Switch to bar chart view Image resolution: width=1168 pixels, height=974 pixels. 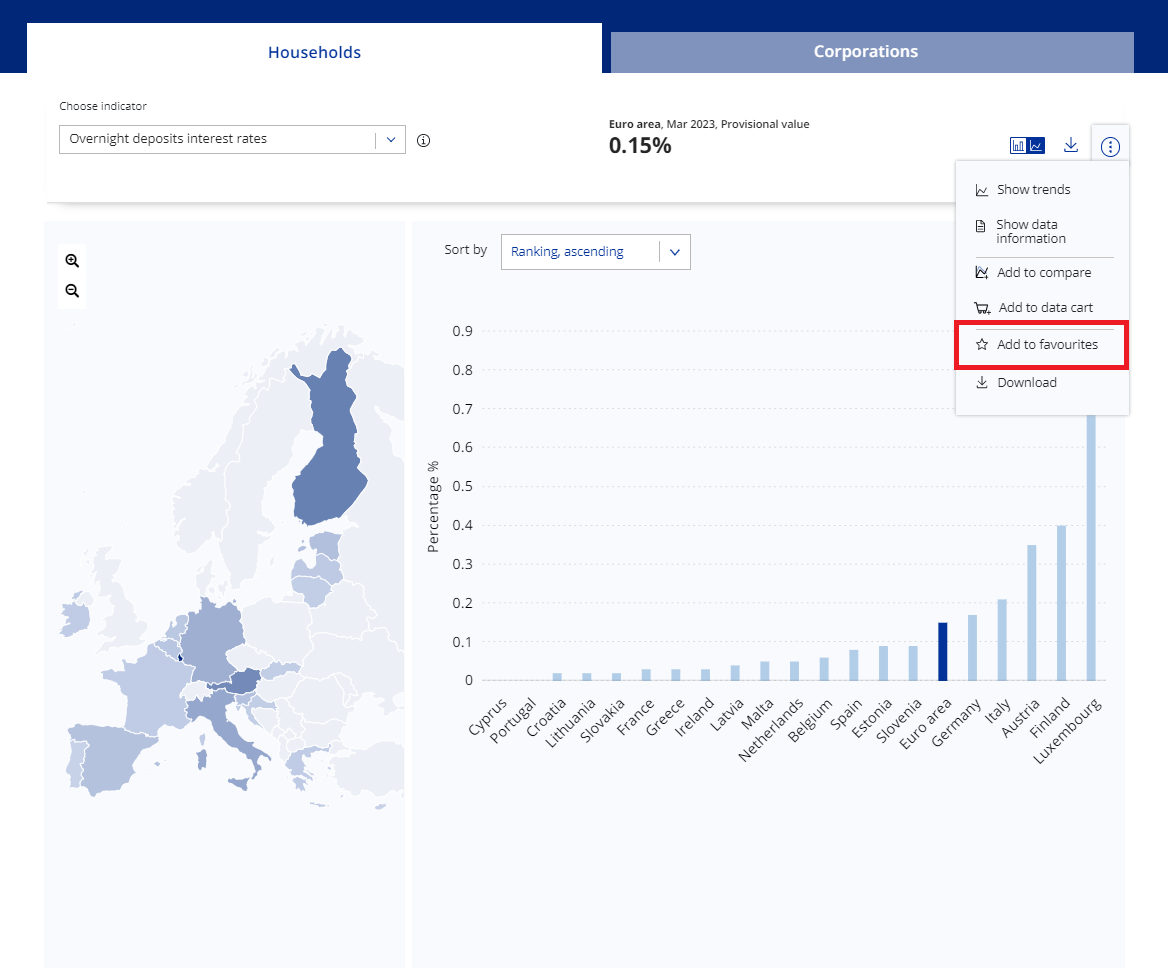click(1018, 146)
